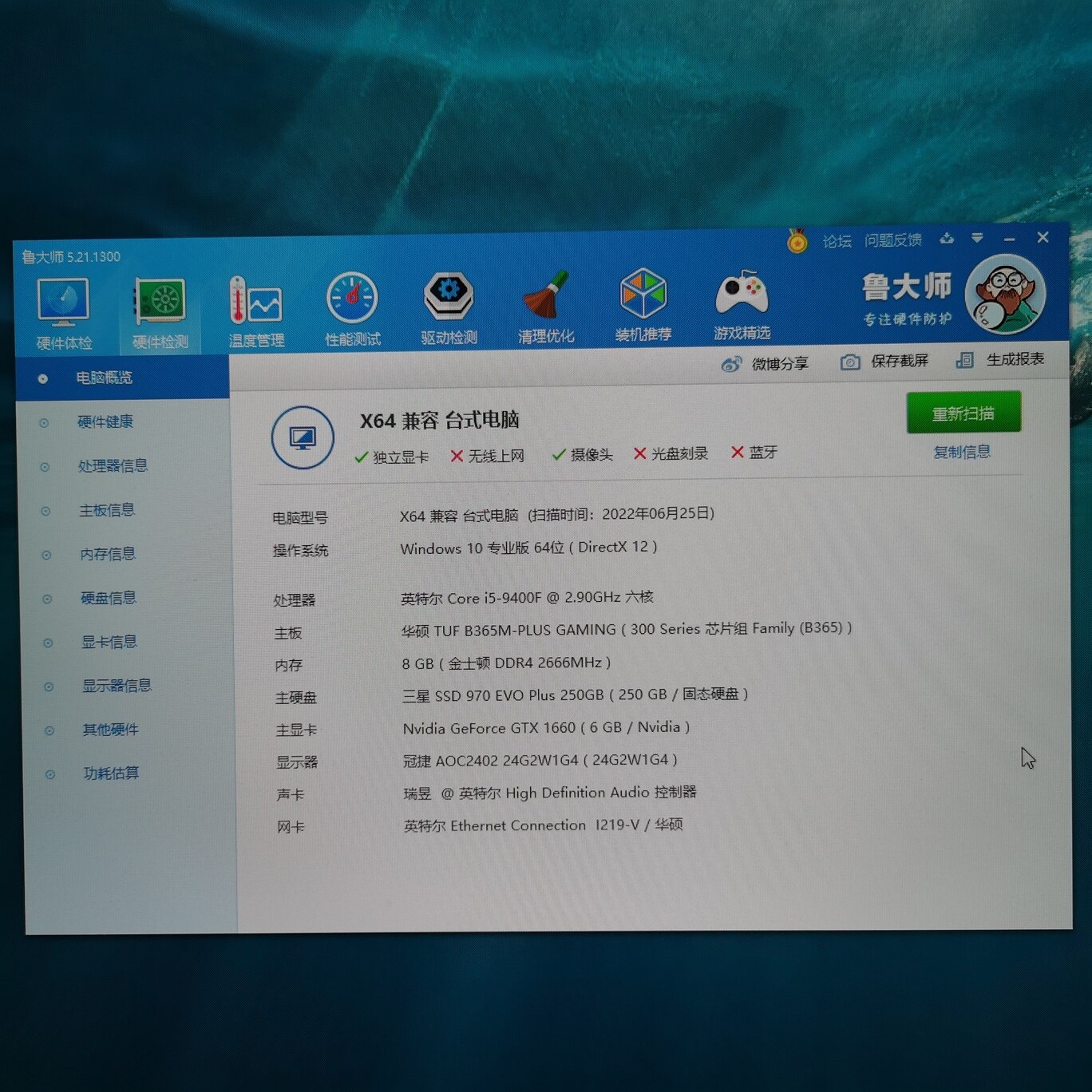Open 论坛 forum link
Screen dimensions: 1092x1092
coord(837,241)
